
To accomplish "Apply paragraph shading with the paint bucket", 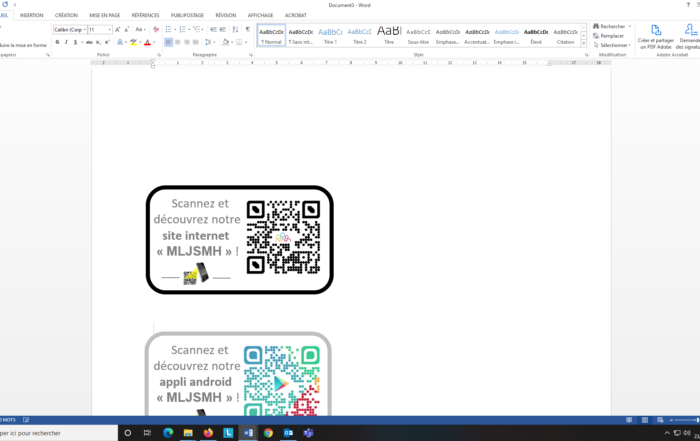I will coord(225,42).
